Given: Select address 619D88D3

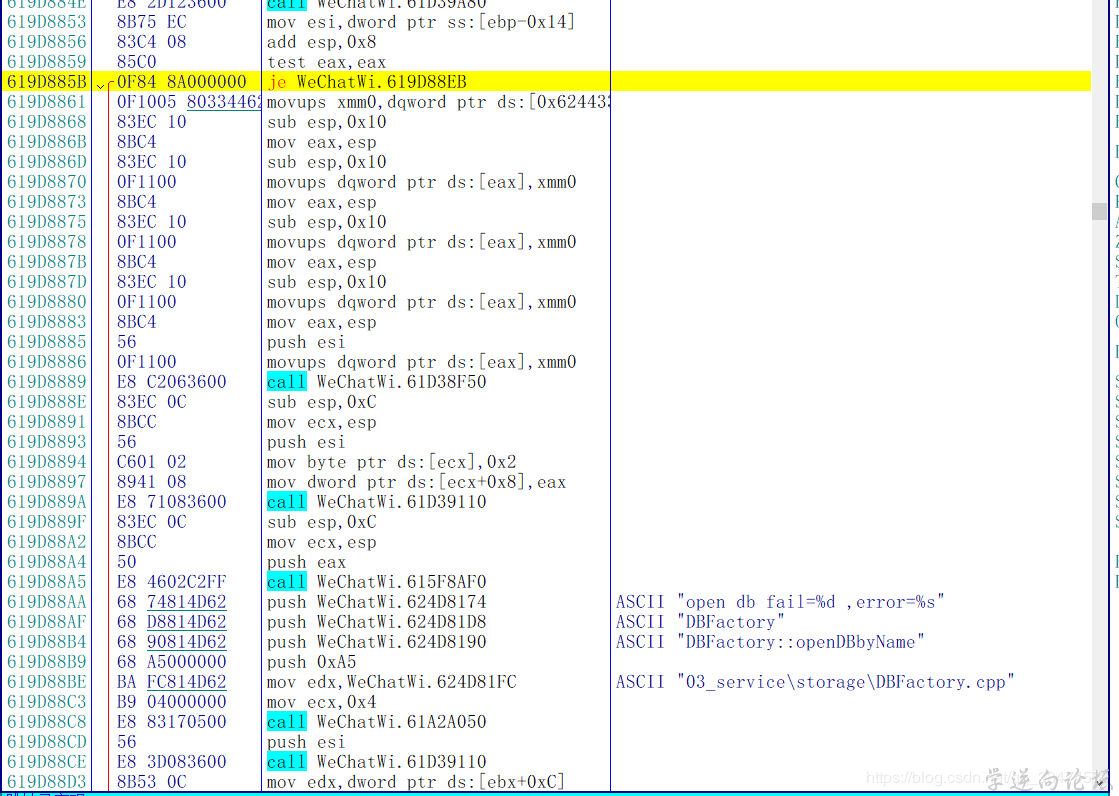Looking at the screenshot, I should pos(46,782).
